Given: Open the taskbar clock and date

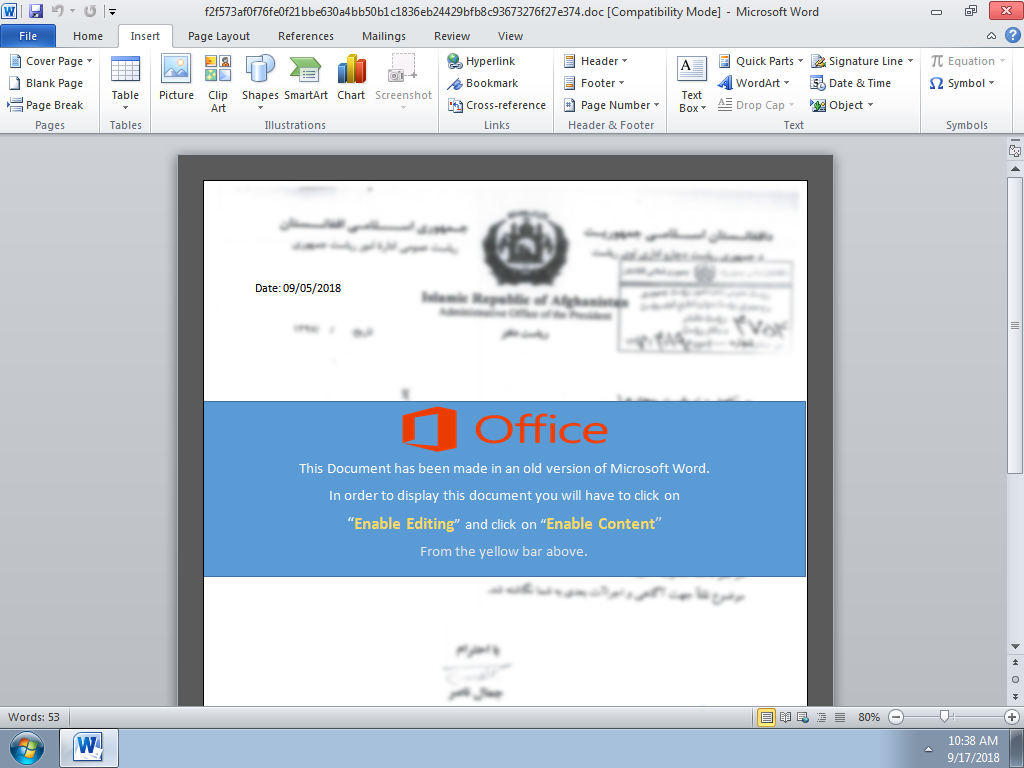Looking at the screenshot, I should [x=973, y=749].
